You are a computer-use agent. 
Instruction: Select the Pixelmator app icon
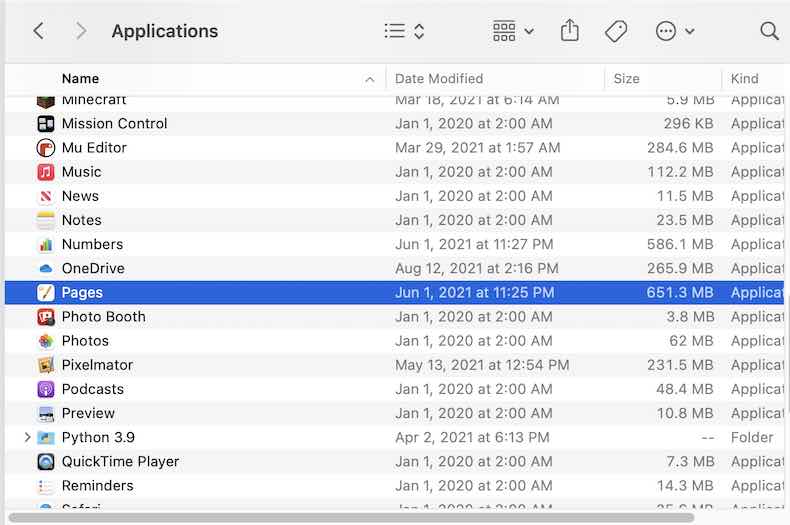point(46,365)
